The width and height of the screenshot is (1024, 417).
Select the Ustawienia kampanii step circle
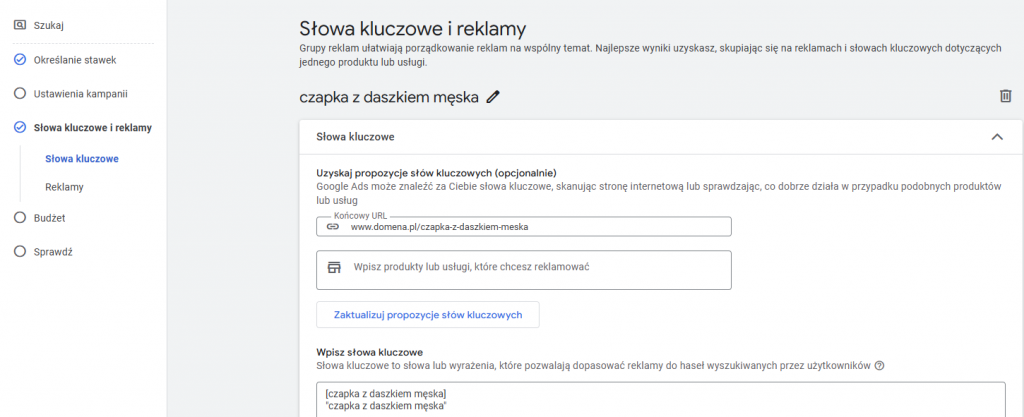pos(20,94)
